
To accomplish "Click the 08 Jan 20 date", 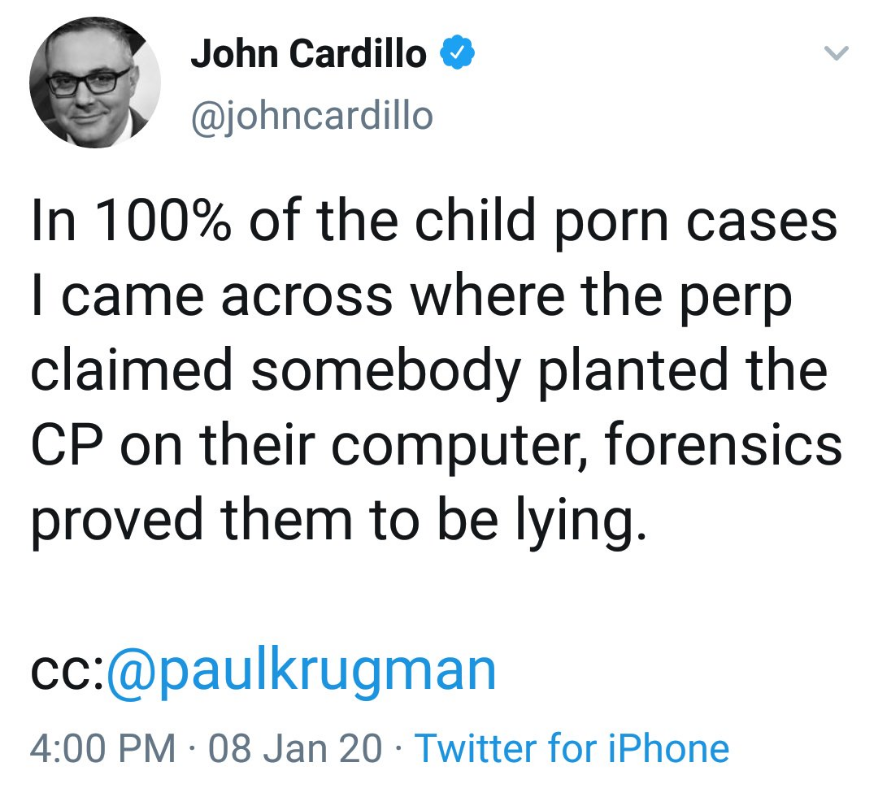I will pos(295,747).
